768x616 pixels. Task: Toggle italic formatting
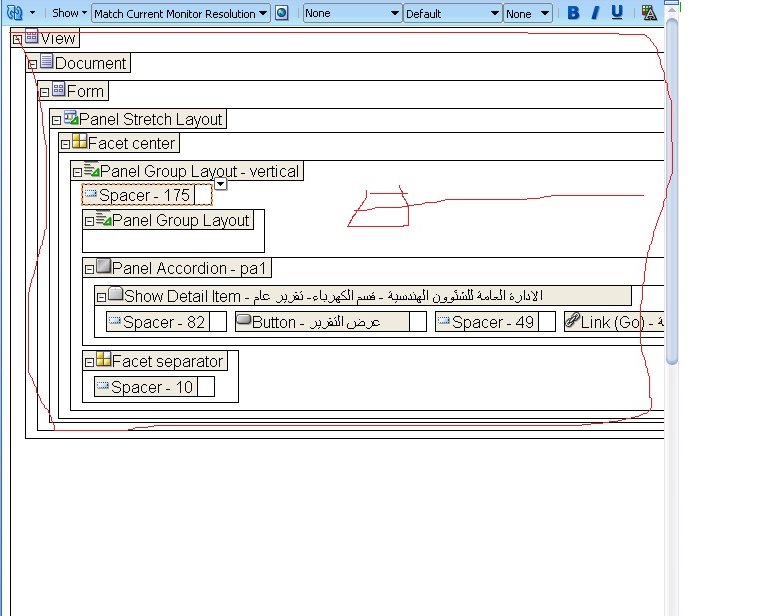click(x=595, y=13)
